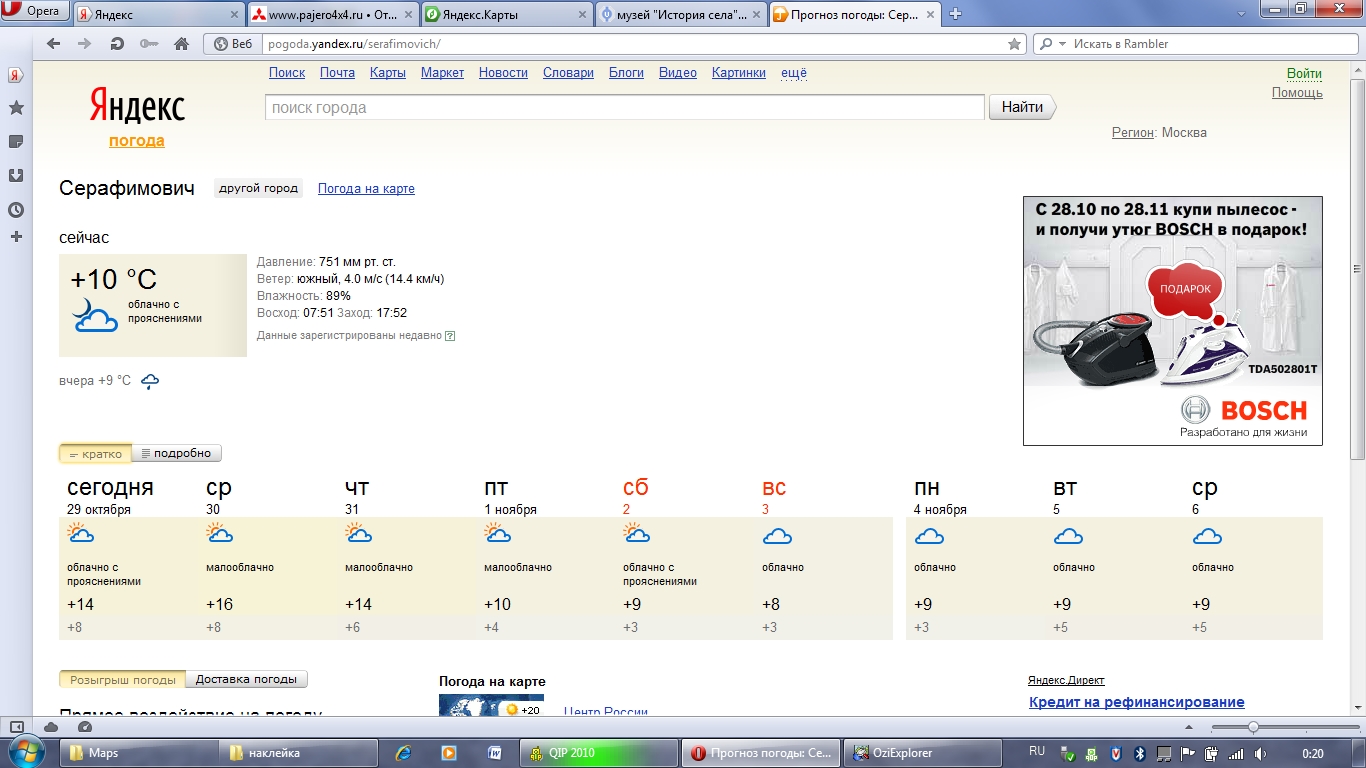Open the Windows Start menu

(x=26, y=752)
